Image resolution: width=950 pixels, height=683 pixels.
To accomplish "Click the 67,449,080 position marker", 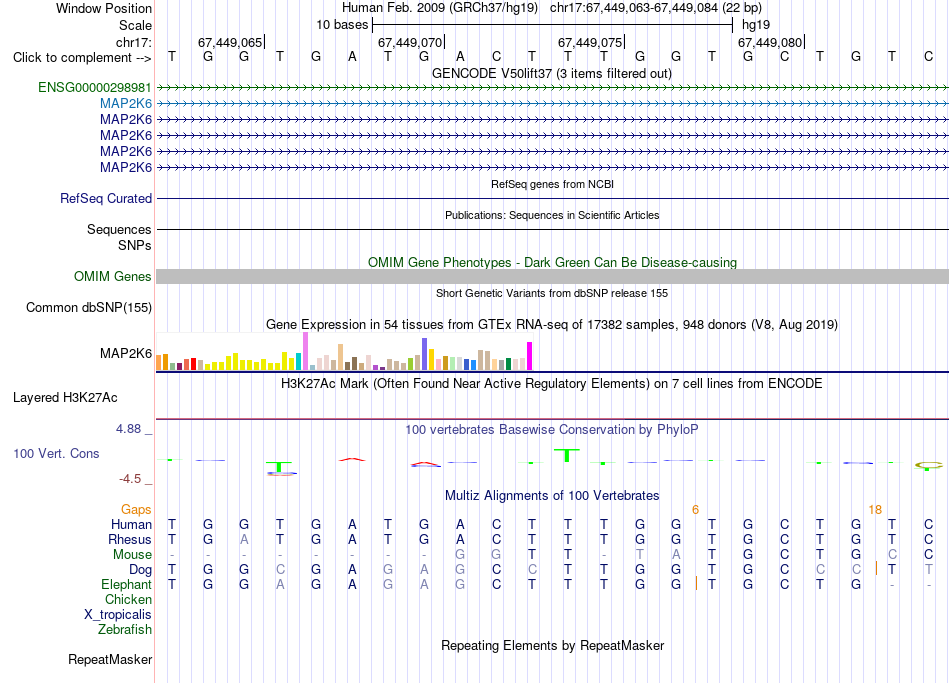I will [771, 42].
